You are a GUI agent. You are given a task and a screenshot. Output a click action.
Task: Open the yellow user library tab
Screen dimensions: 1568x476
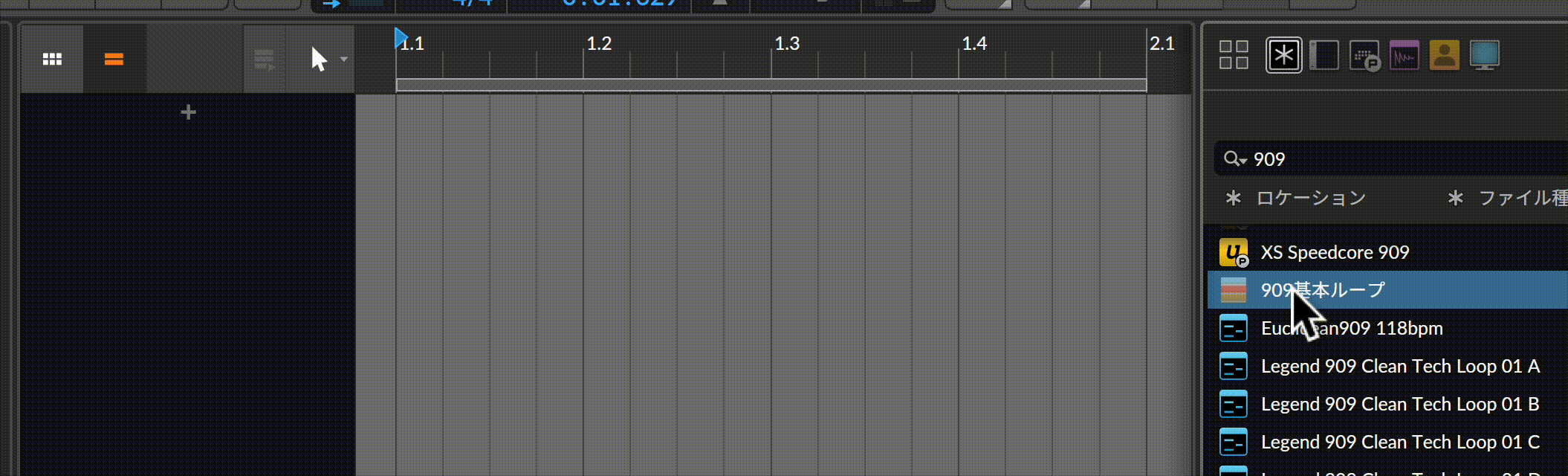[x=1444, y=55]
